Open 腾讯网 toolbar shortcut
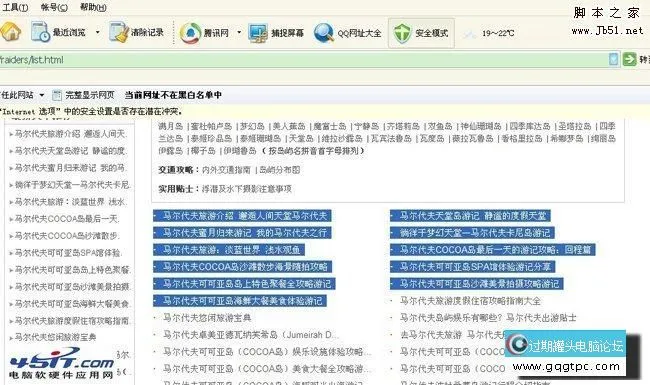The image size is (650, 385). [x=204, y=33]
